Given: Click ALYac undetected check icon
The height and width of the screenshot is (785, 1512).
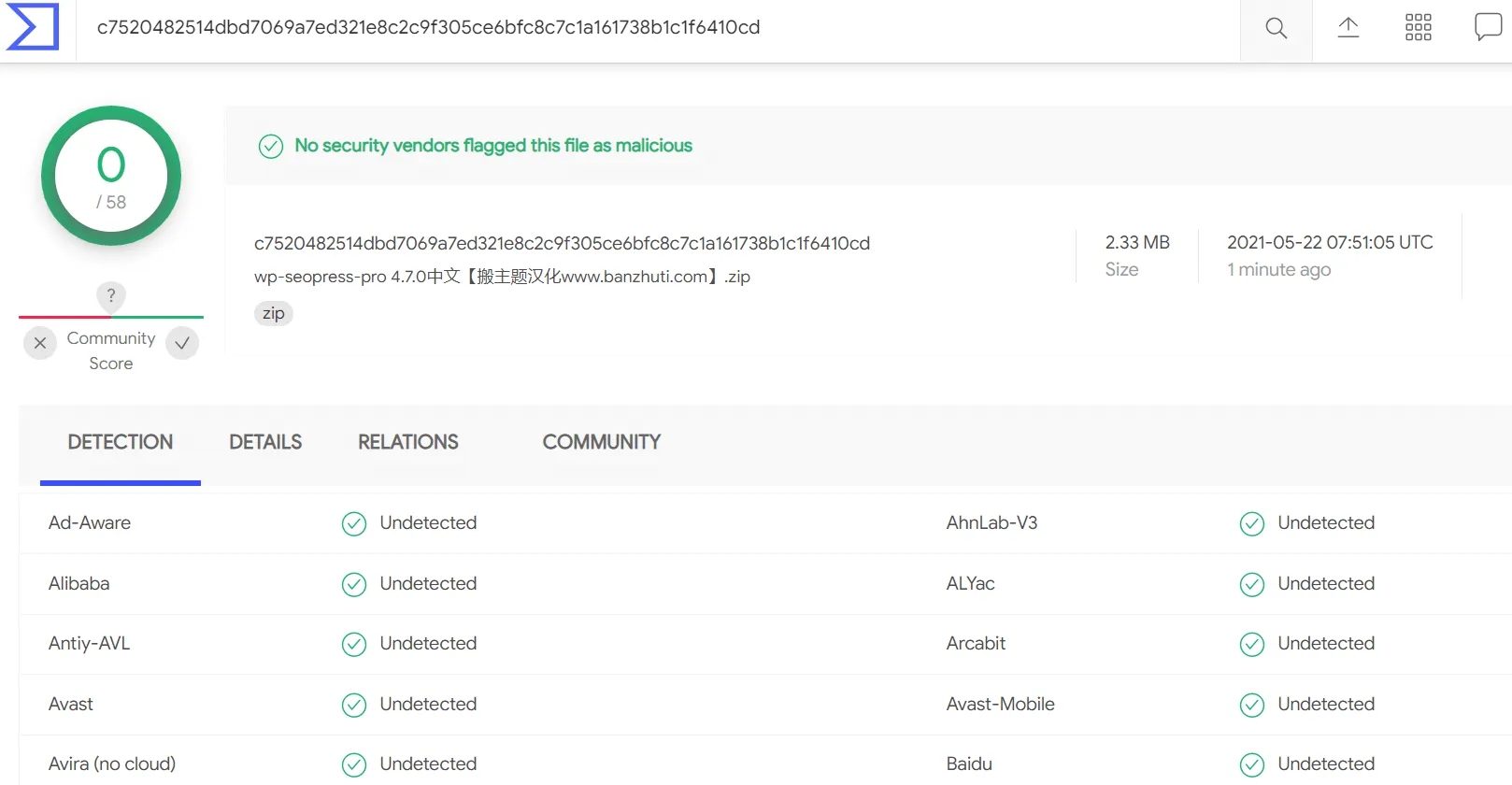Looking at the screenshot, I should (1252, 584).
